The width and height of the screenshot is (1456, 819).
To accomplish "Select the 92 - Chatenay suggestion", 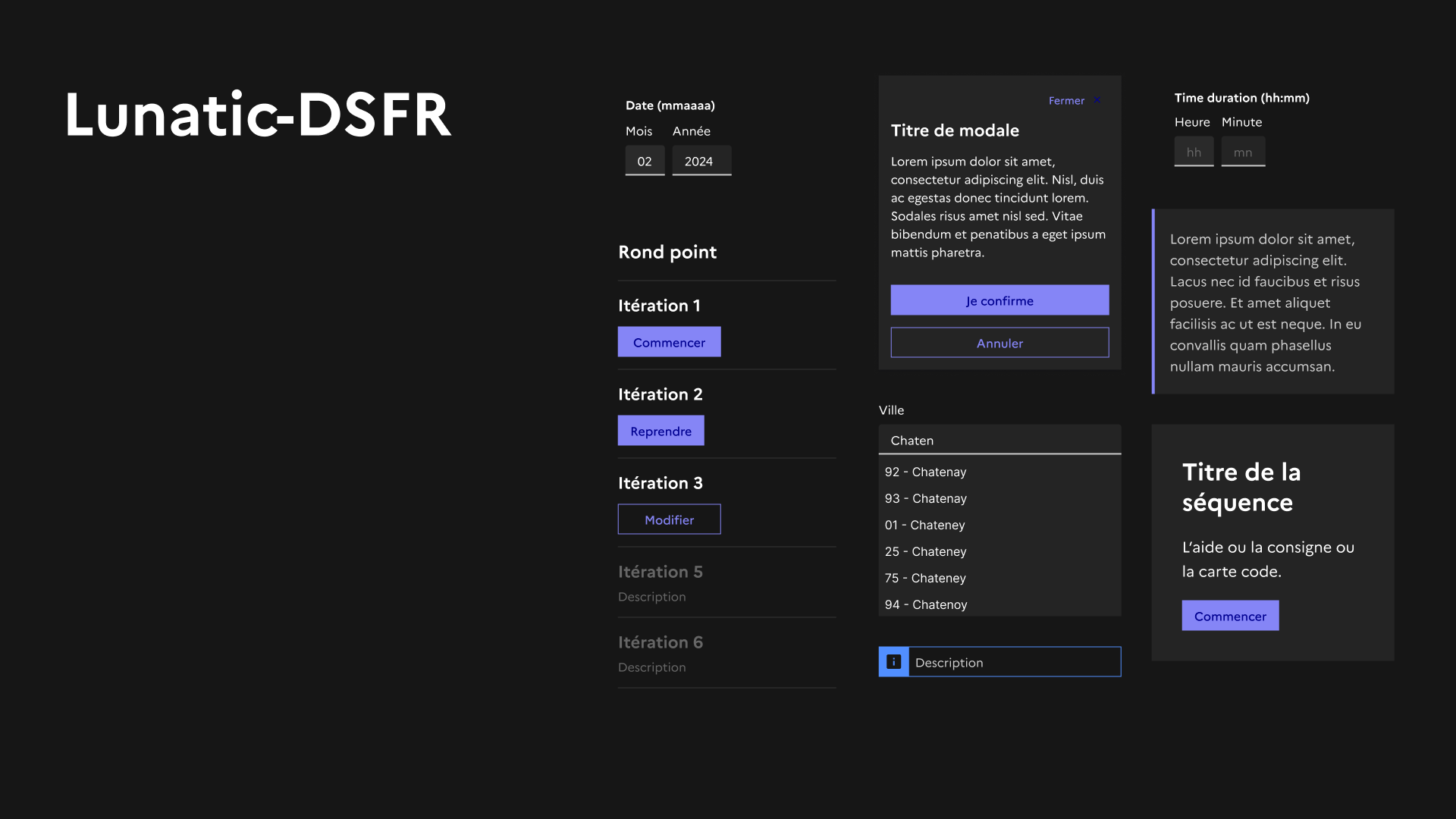I will click(925, 472).
